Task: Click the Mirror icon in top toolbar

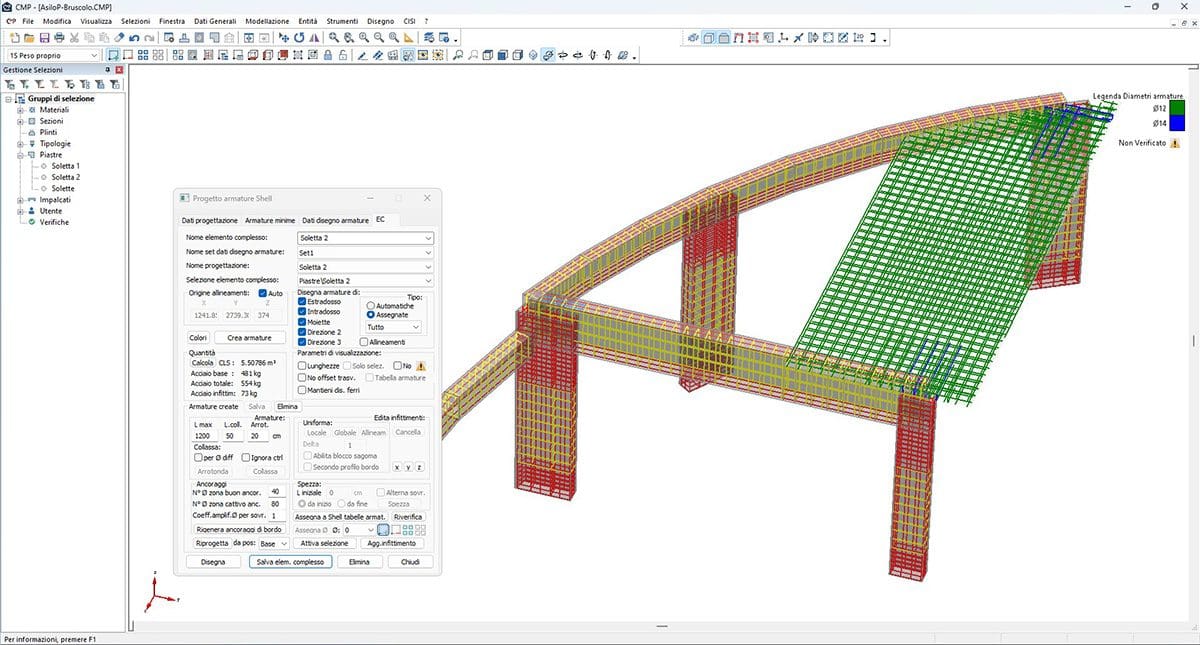Action: pos(314,37)
